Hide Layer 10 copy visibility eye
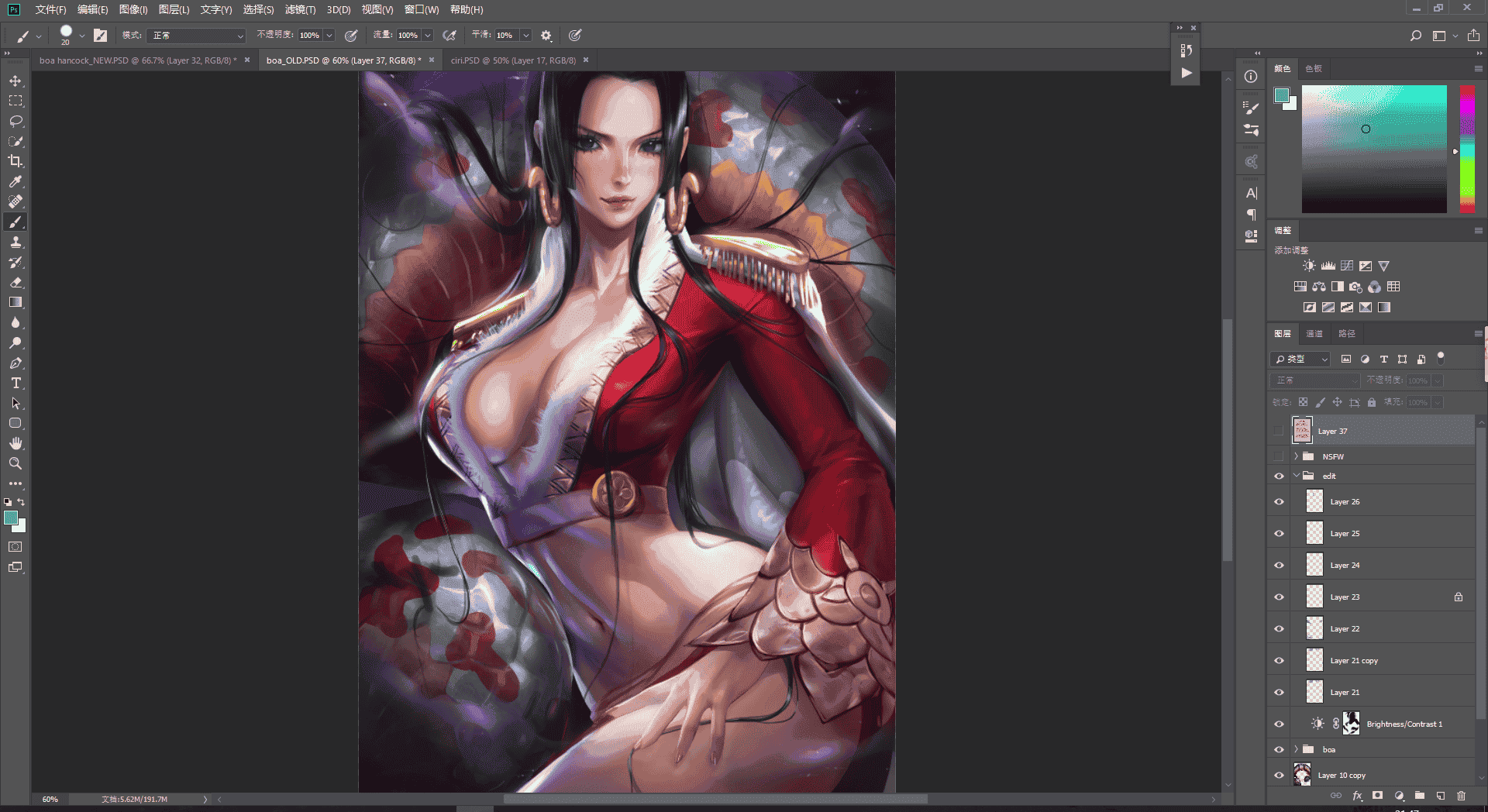This screenshot has height=812, width=1488. (x=1279, y=775)
